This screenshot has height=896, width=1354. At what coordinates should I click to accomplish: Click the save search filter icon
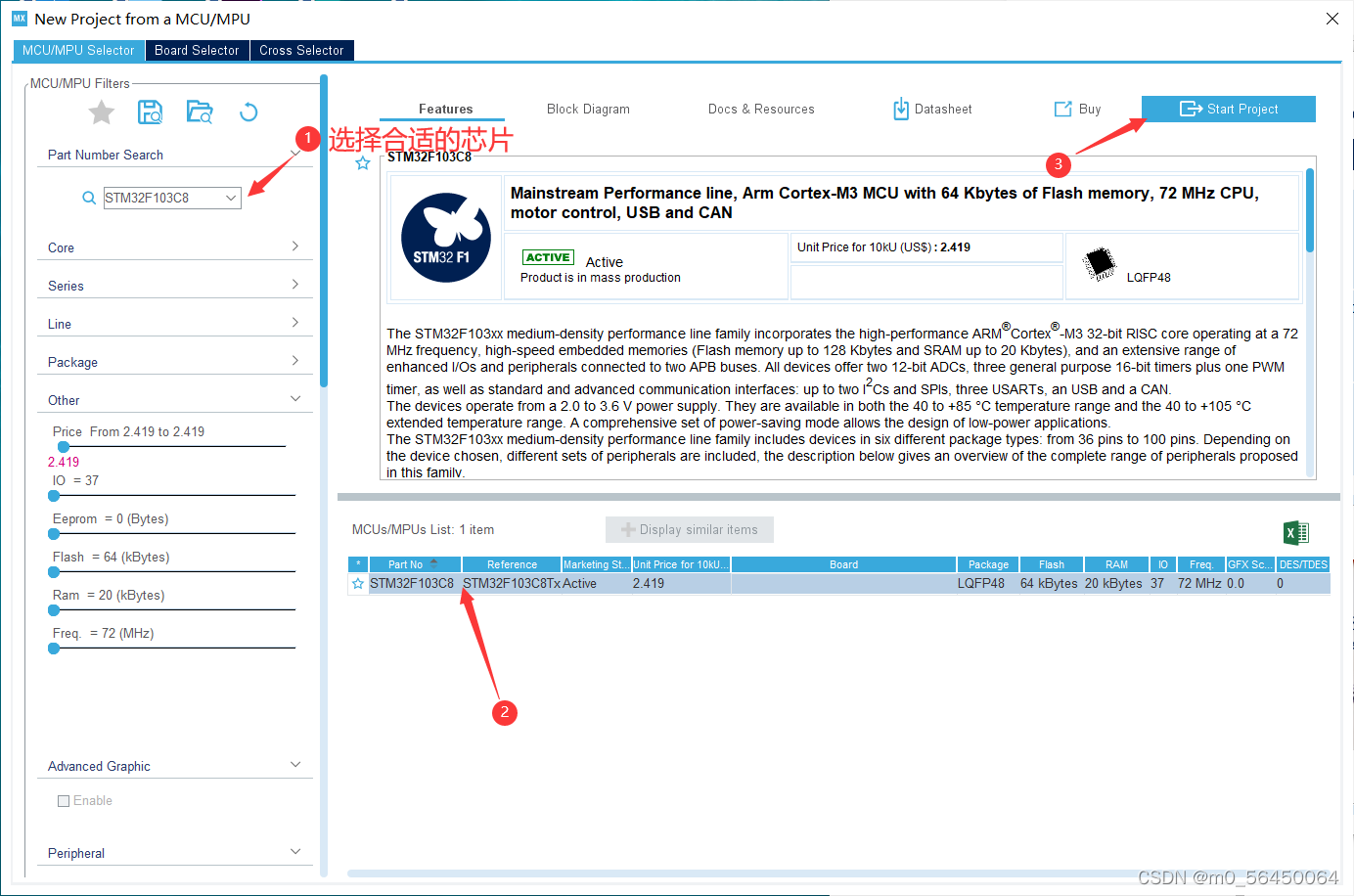(150, 112)
